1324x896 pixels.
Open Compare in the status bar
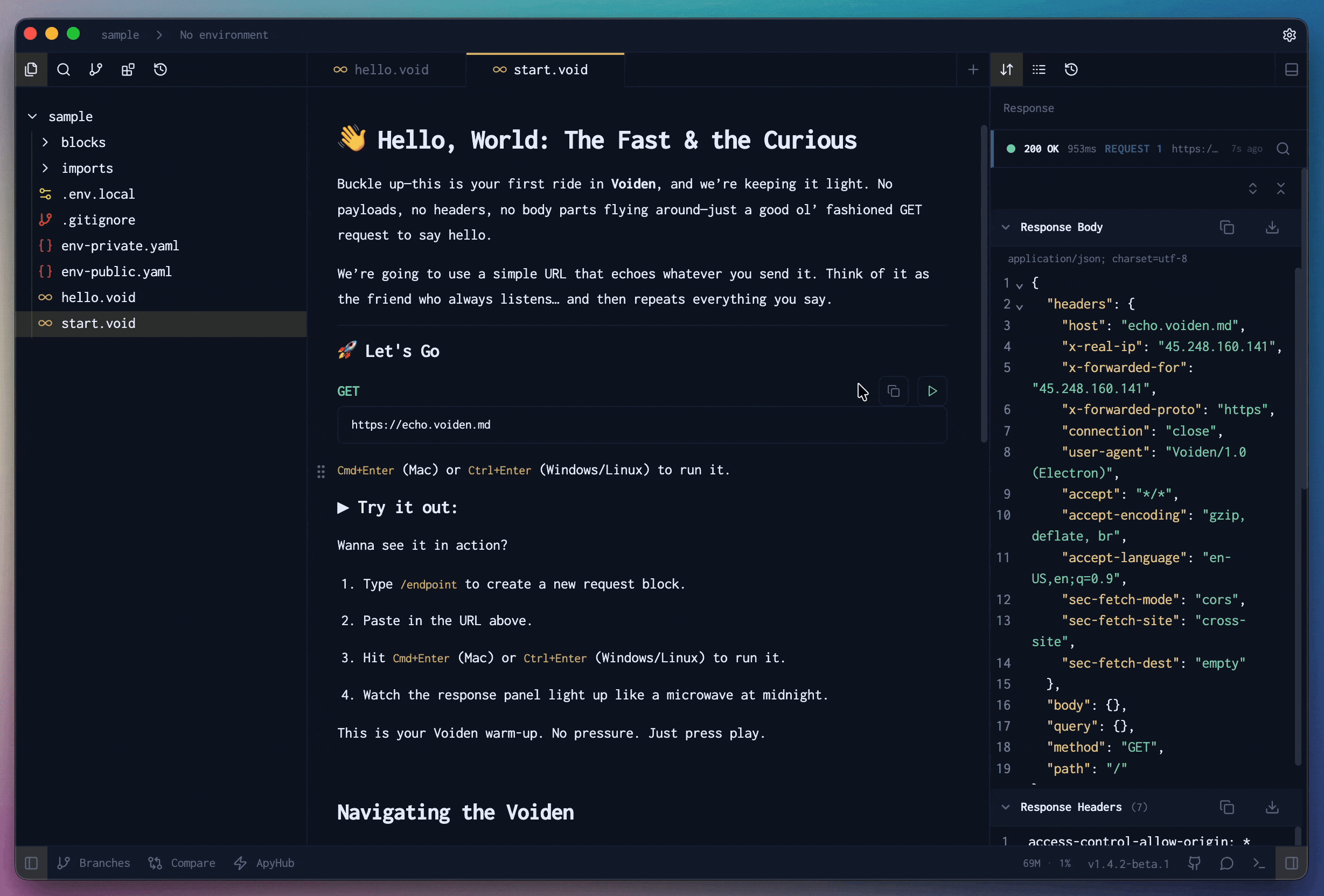(182, 863)
